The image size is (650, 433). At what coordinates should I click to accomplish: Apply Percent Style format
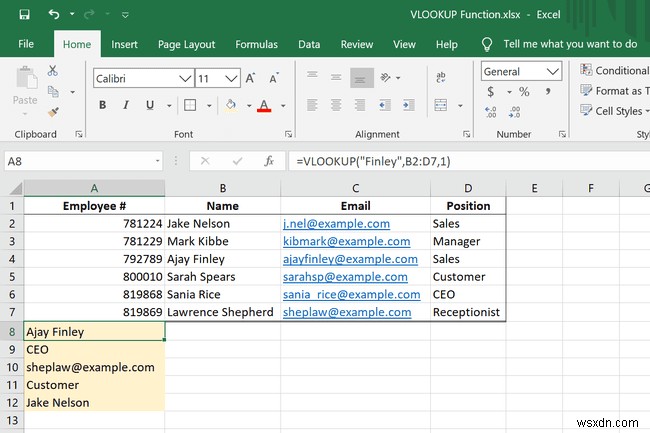(x=524, y=92)
